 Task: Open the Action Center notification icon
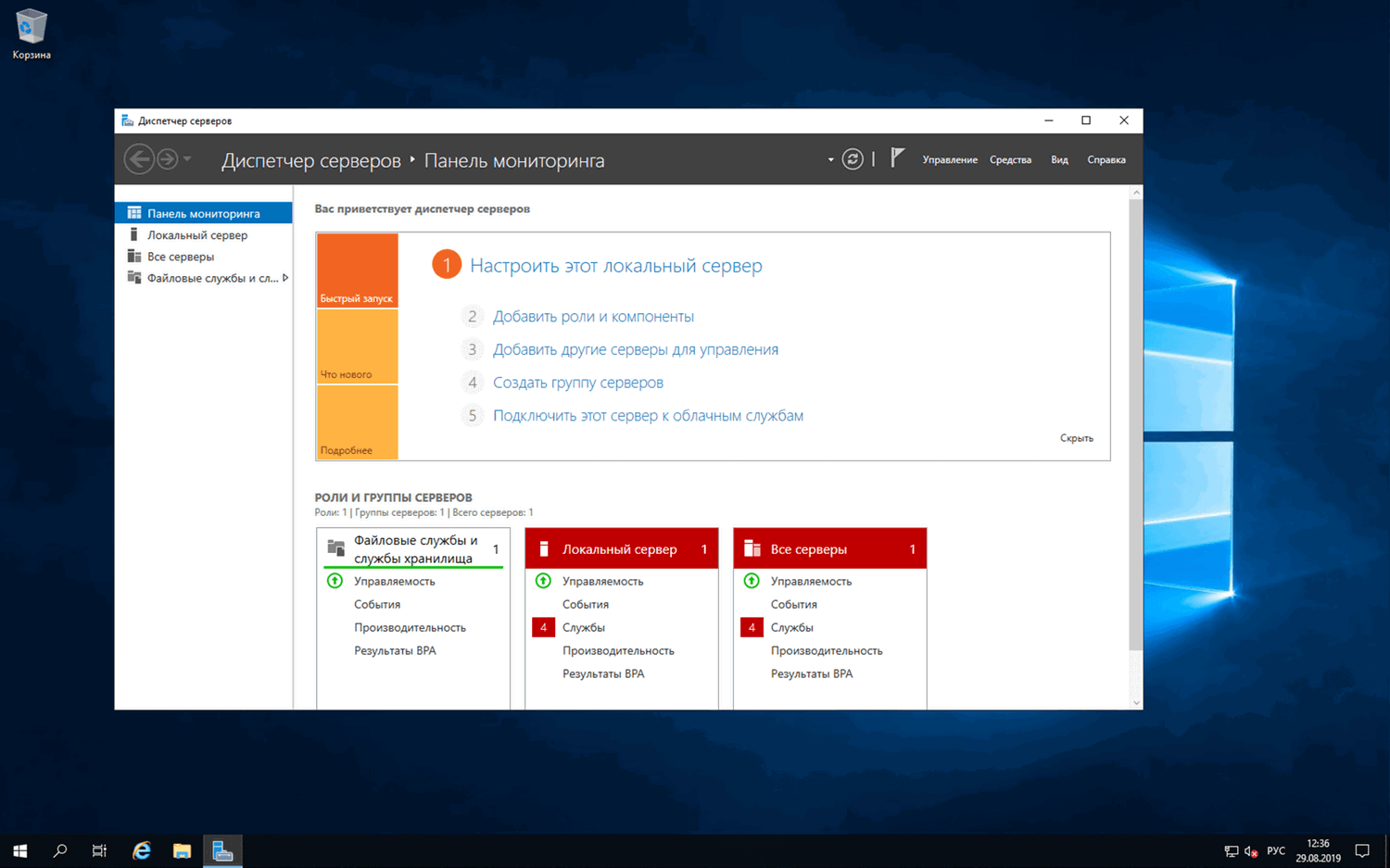point(1362,850)
